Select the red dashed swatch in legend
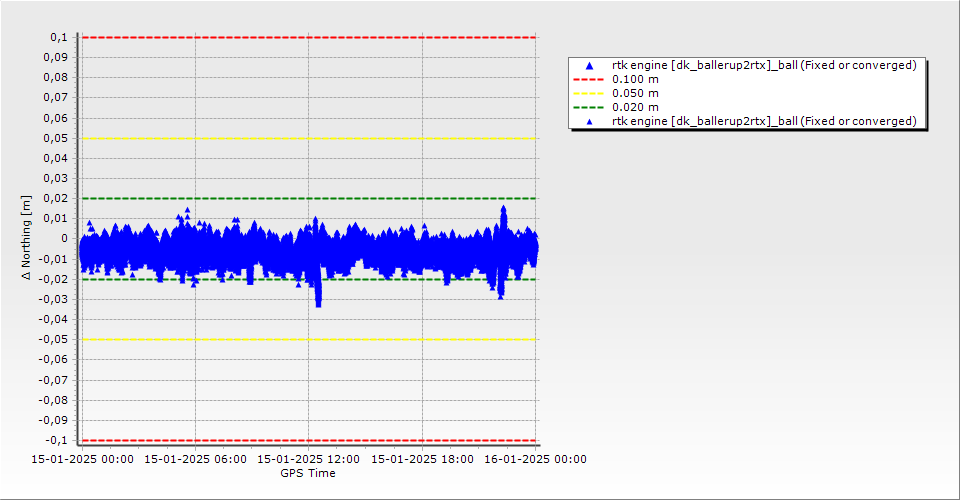960x500 pixels. pos(588,80)
